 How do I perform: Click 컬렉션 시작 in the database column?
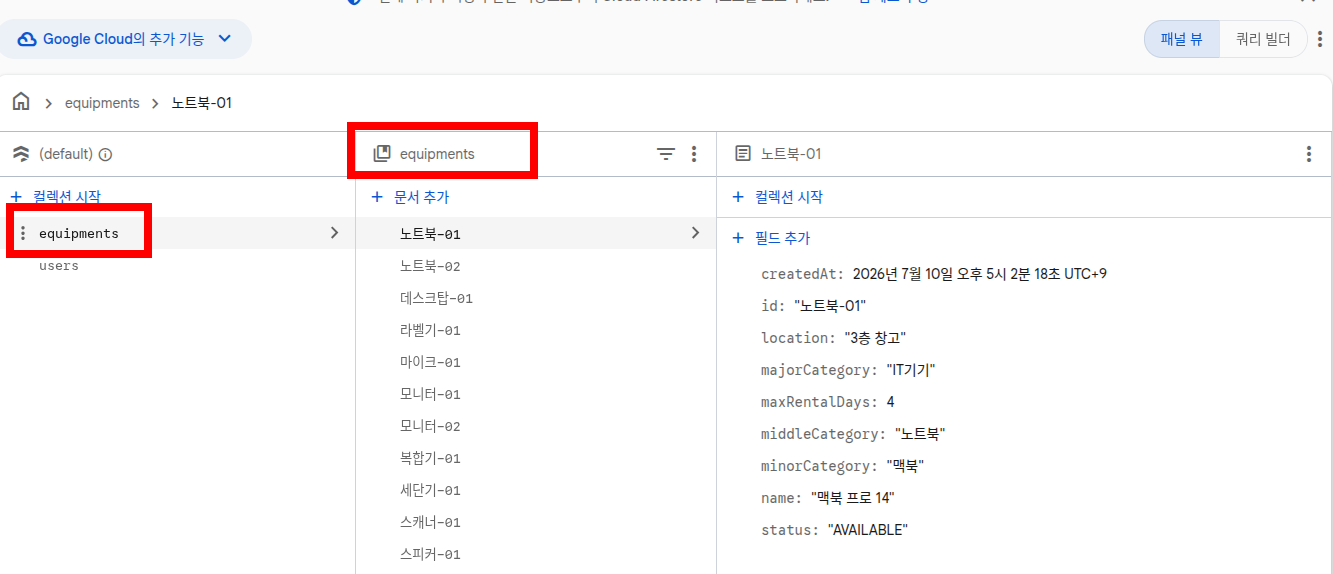(x=56, y=197)
